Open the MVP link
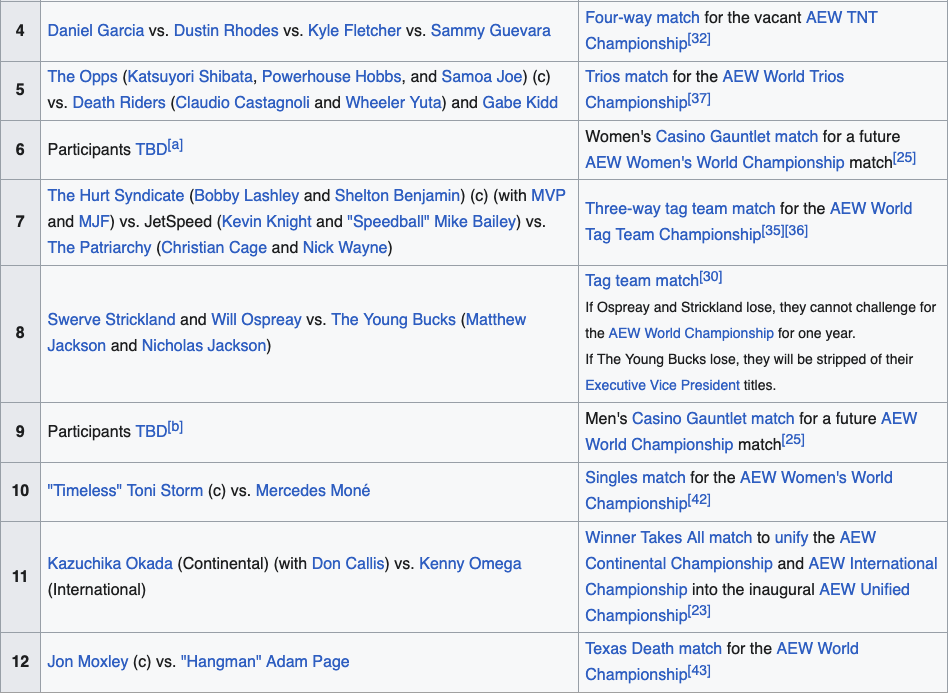The width and height of the screenshot is (948, 693). point(548,196)
